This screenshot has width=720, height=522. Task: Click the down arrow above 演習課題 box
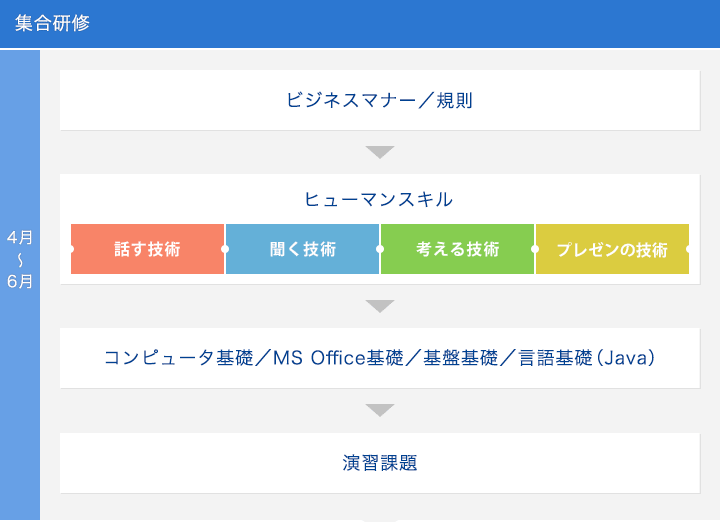[x=380, y=410]
